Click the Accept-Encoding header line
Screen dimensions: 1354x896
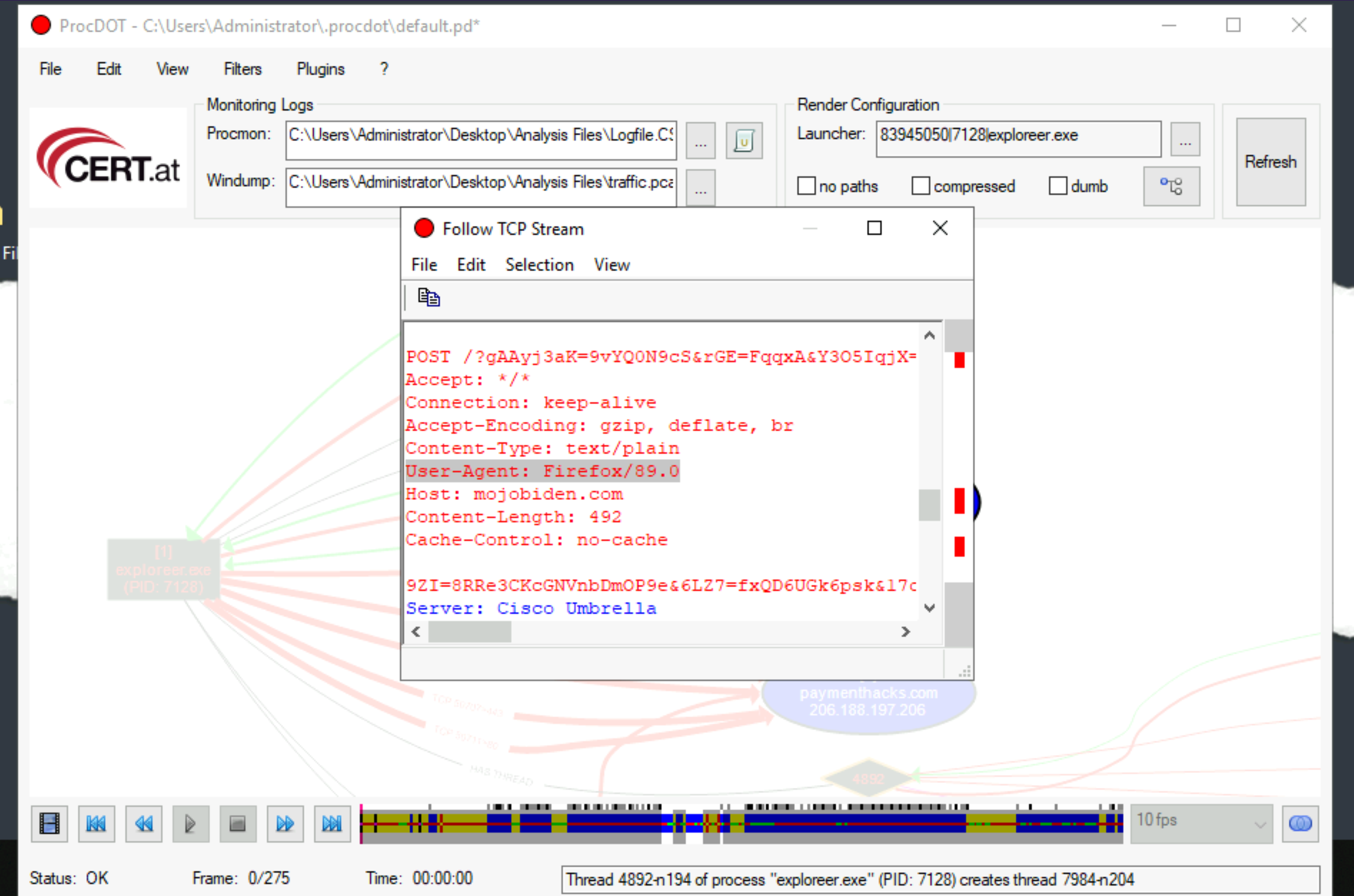(x=599, y=425)
